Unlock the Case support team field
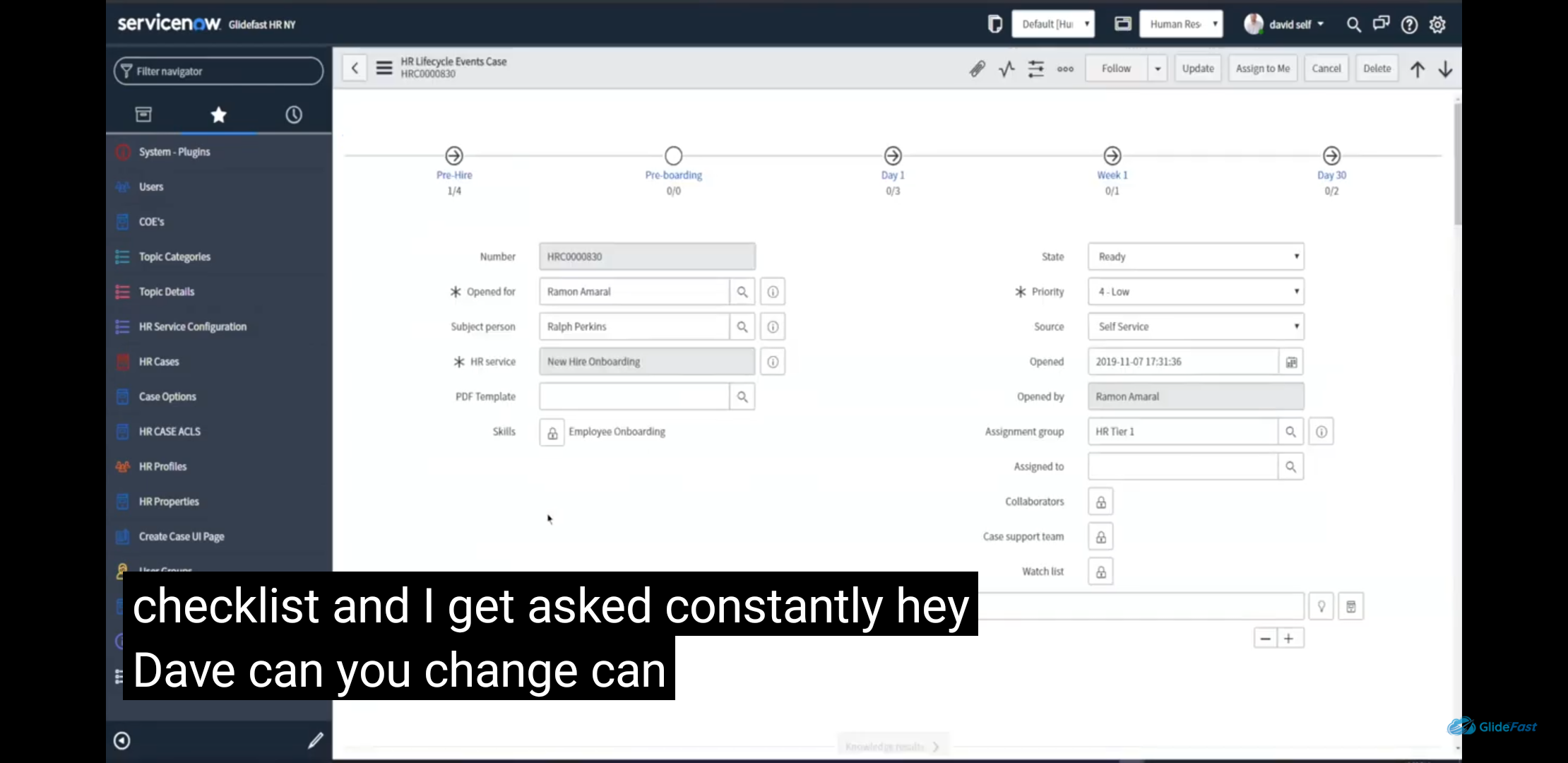 coord(1100,537)
